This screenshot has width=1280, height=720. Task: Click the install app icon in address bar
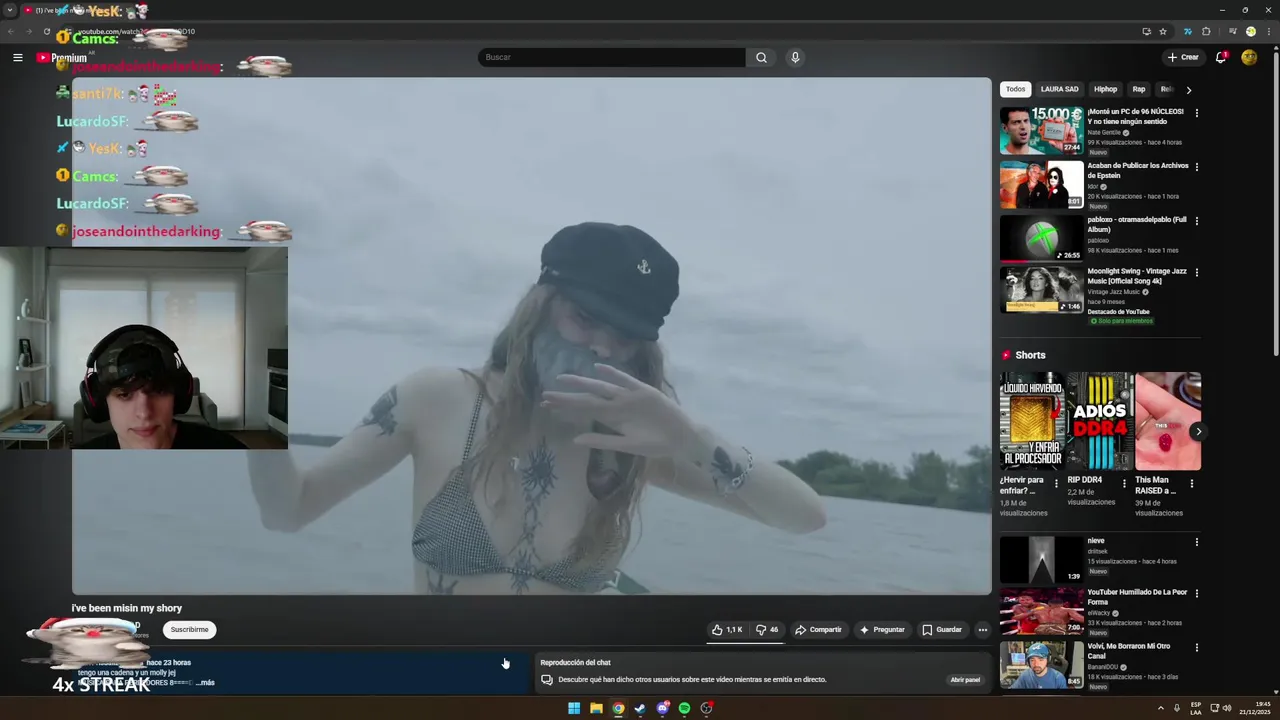1146,31
